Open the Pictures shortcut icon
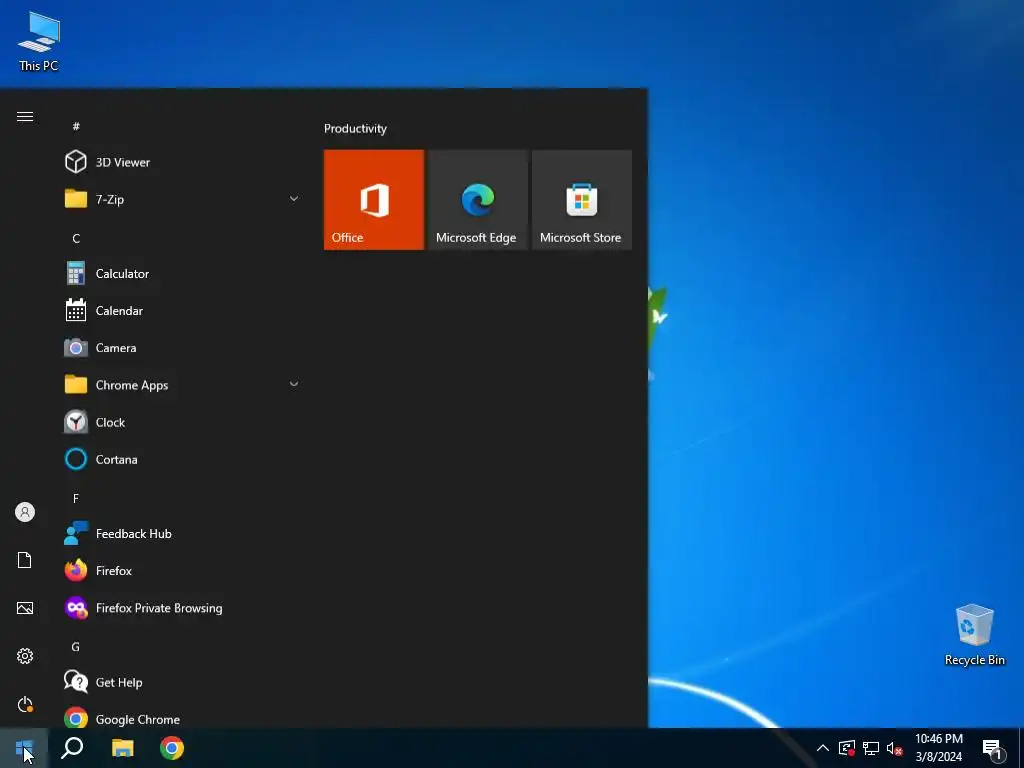The width and height of the screenshot is (1024, 768). point(25,608)
